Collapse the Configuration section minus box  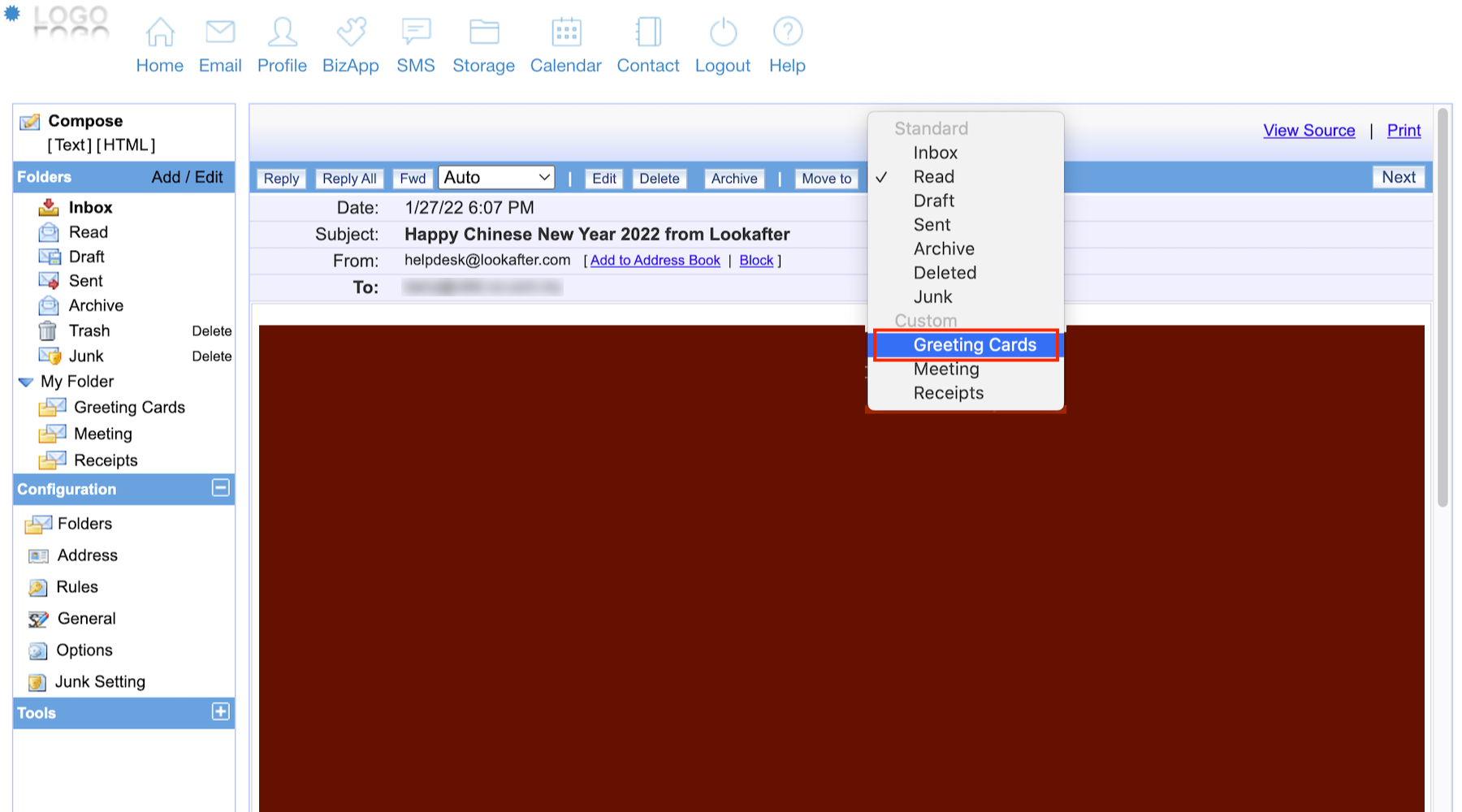[x=220, y=488]
